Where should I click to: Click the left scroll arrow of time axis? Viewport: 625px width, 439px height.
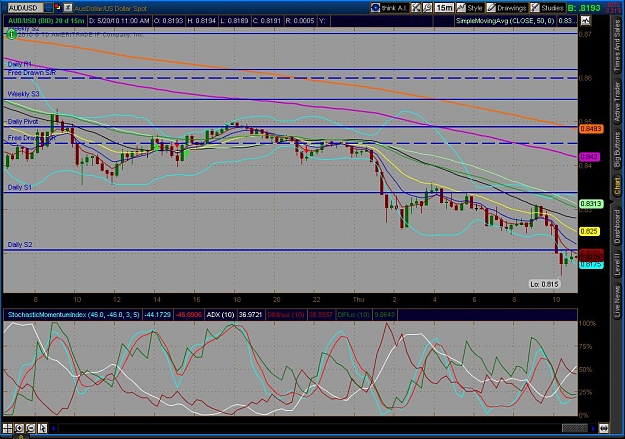point(53,429)
